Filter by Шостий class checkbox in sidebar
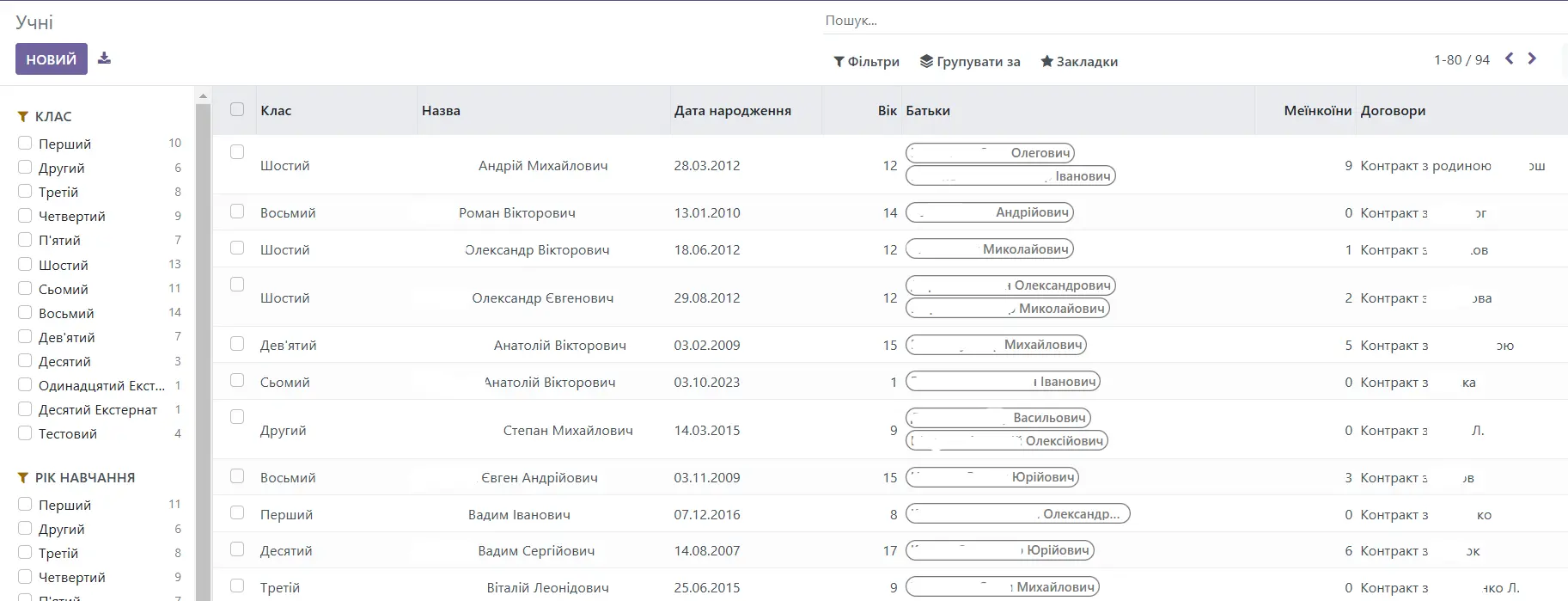 pos(25,264)
